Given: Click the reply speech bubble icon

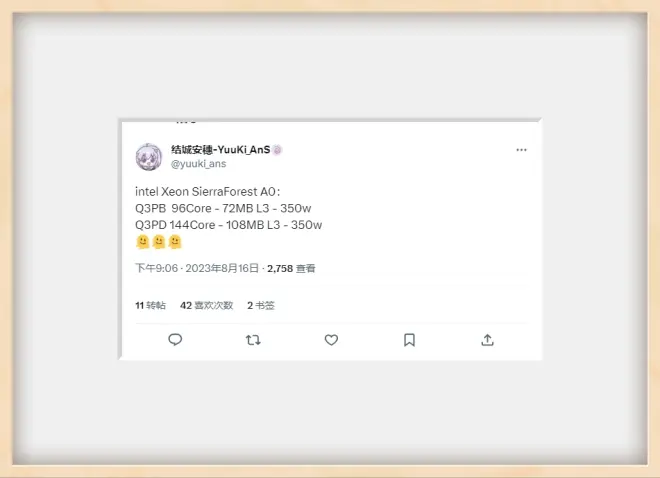Looking at the screenshot, I should coord(175,340).
